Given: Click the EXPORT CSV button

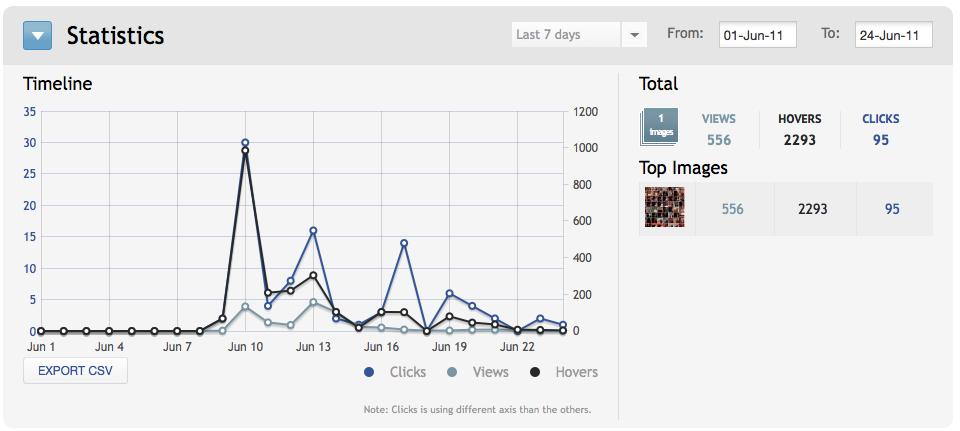Looking at the screenshot, I should 75,370.
